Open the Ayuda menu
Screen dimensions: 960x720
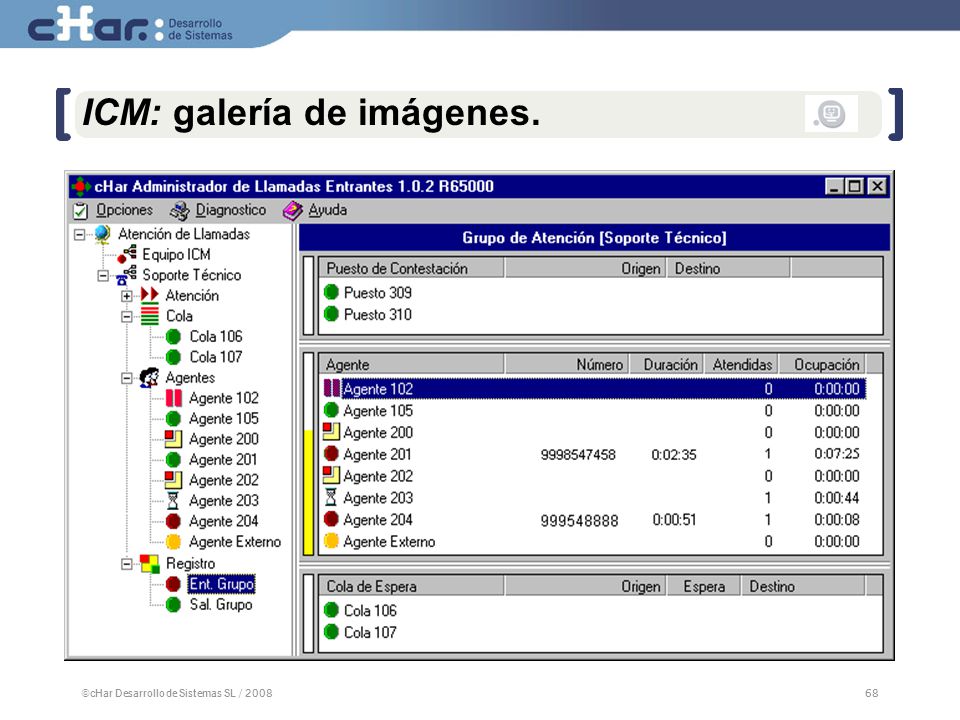(x=327, y=210)
